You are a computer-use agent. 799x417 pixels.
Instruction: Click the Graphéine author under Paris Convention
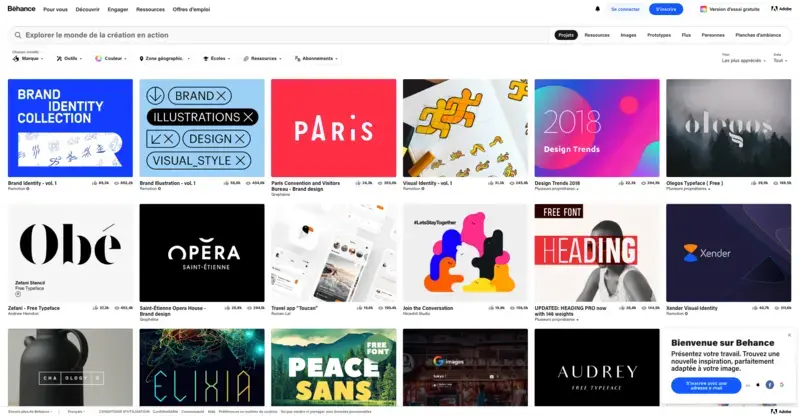(280, 194)
